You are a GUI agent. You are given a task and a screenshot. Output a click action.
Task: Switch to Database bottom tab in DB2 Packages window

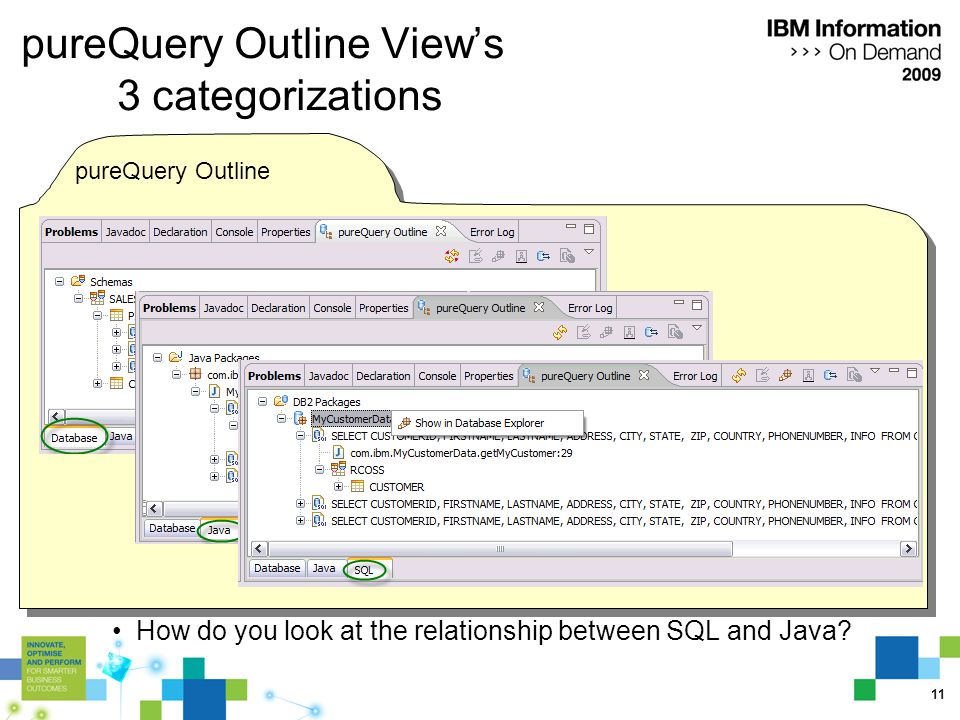point(277,568)
